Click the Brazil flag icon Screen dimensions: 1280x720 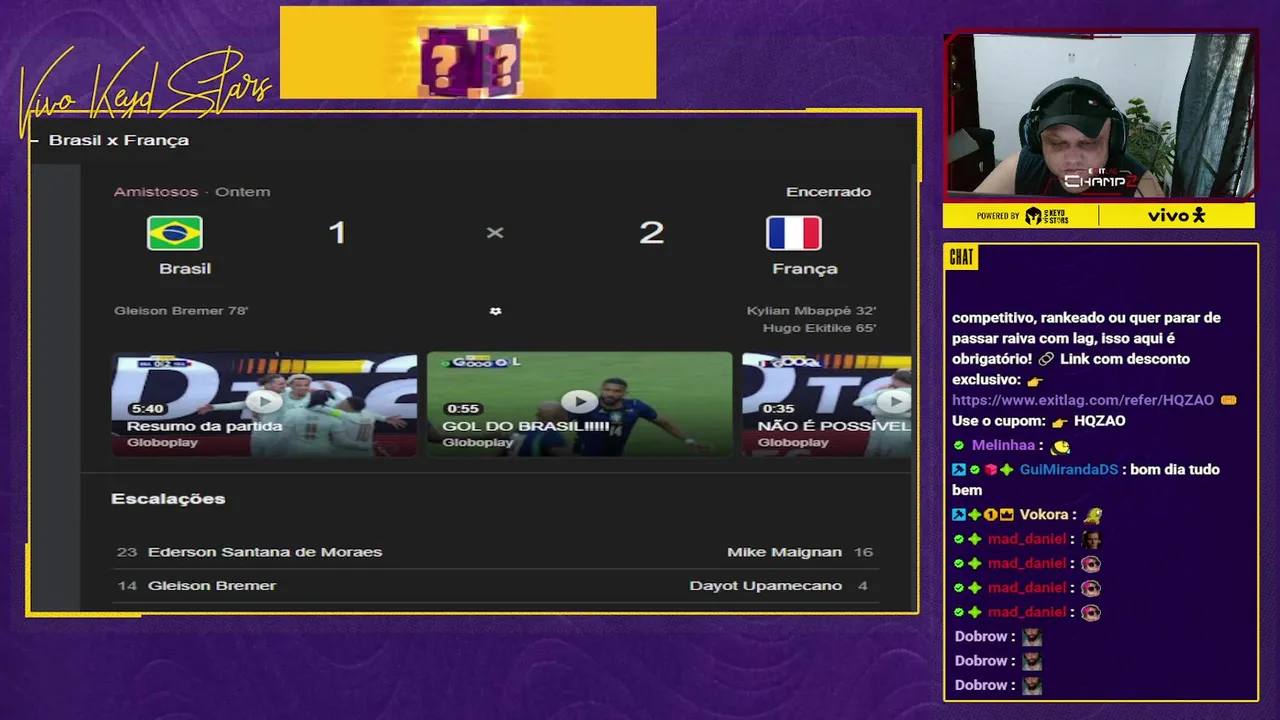pyautogui.click(x=175, y=233)
